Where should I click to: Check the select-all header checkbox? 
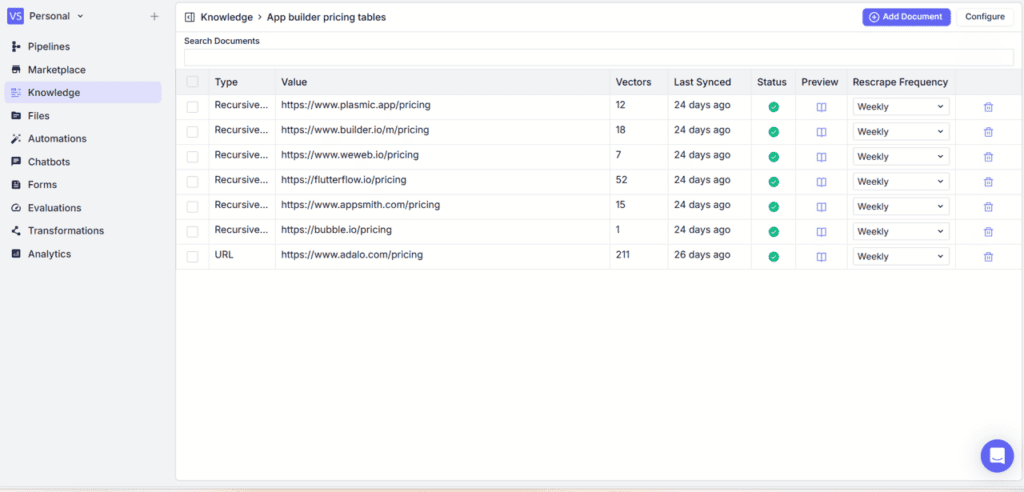pyautogui.click(x=192, y=82)
